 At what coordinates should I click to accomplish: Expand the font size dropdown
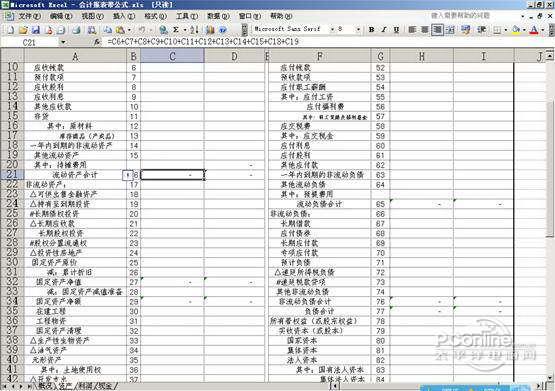358,29
